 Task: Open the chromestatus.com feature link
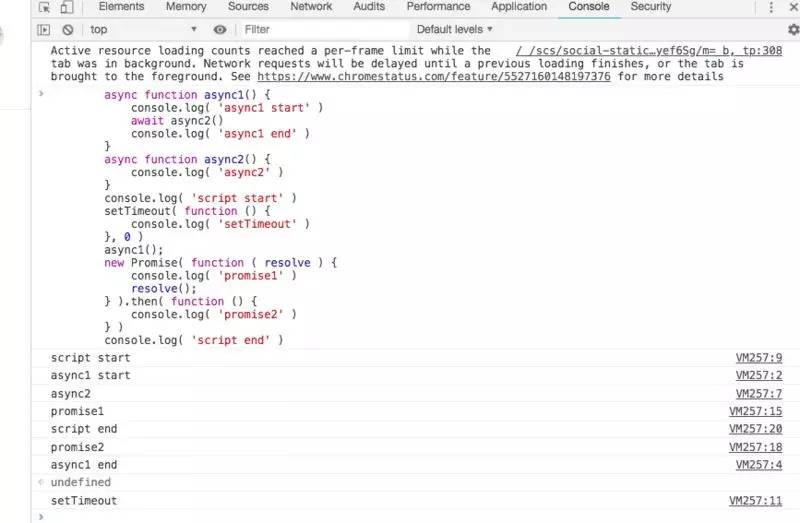[x=435, y=76]
